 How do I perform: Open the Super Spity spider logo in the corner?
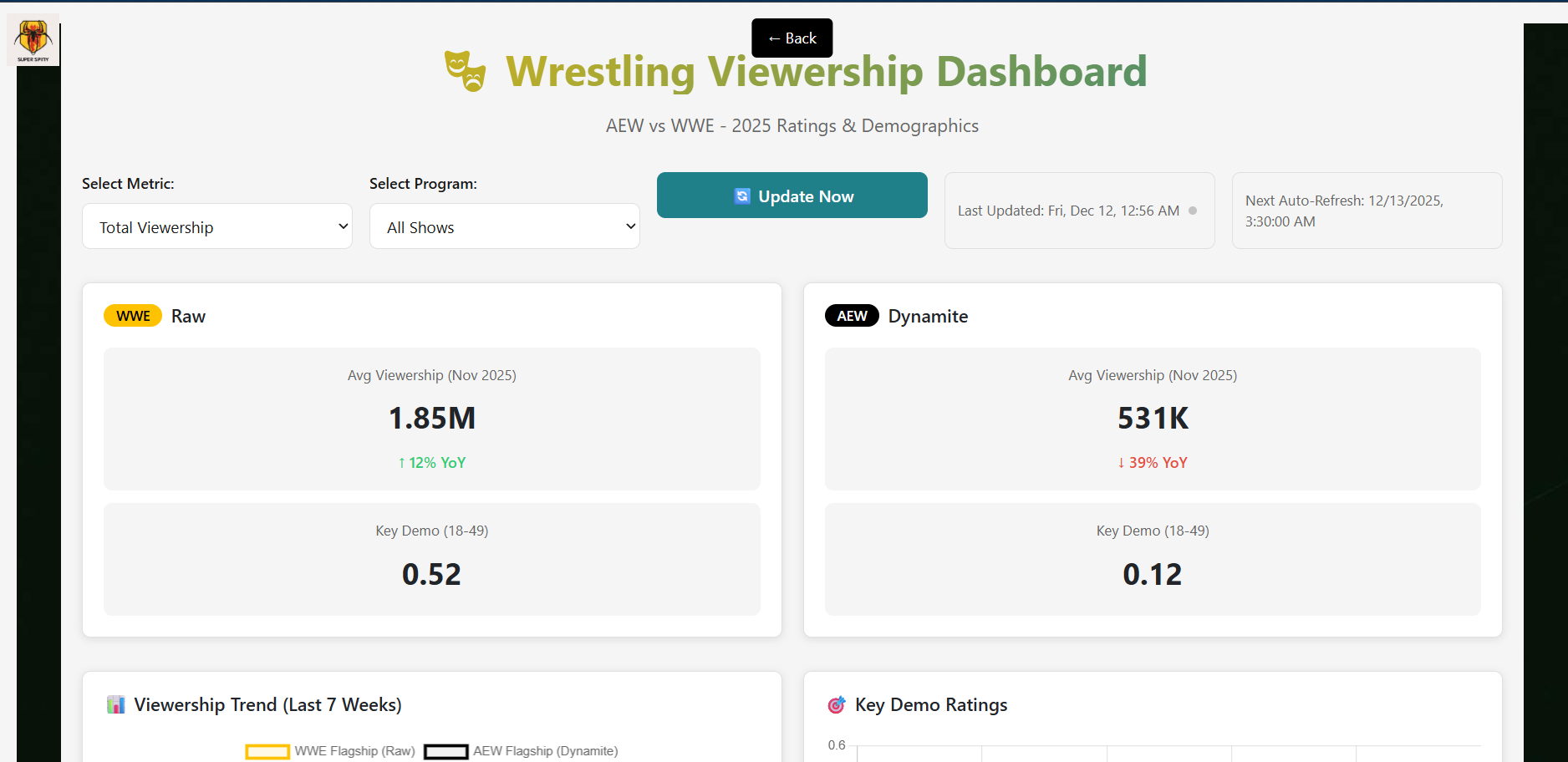tap(33, 38)
